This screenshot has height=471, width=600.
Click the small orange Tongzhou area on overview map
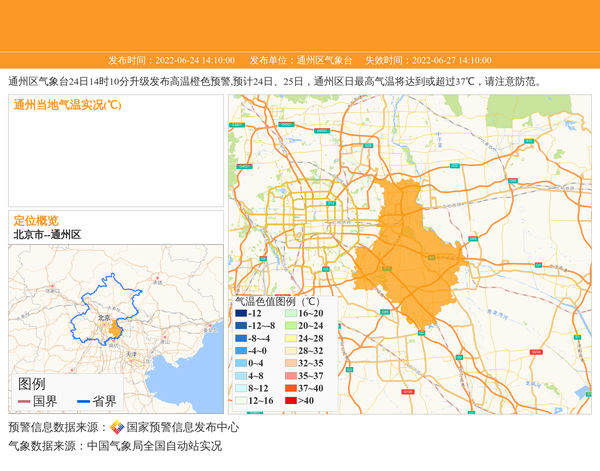(116, 328)
